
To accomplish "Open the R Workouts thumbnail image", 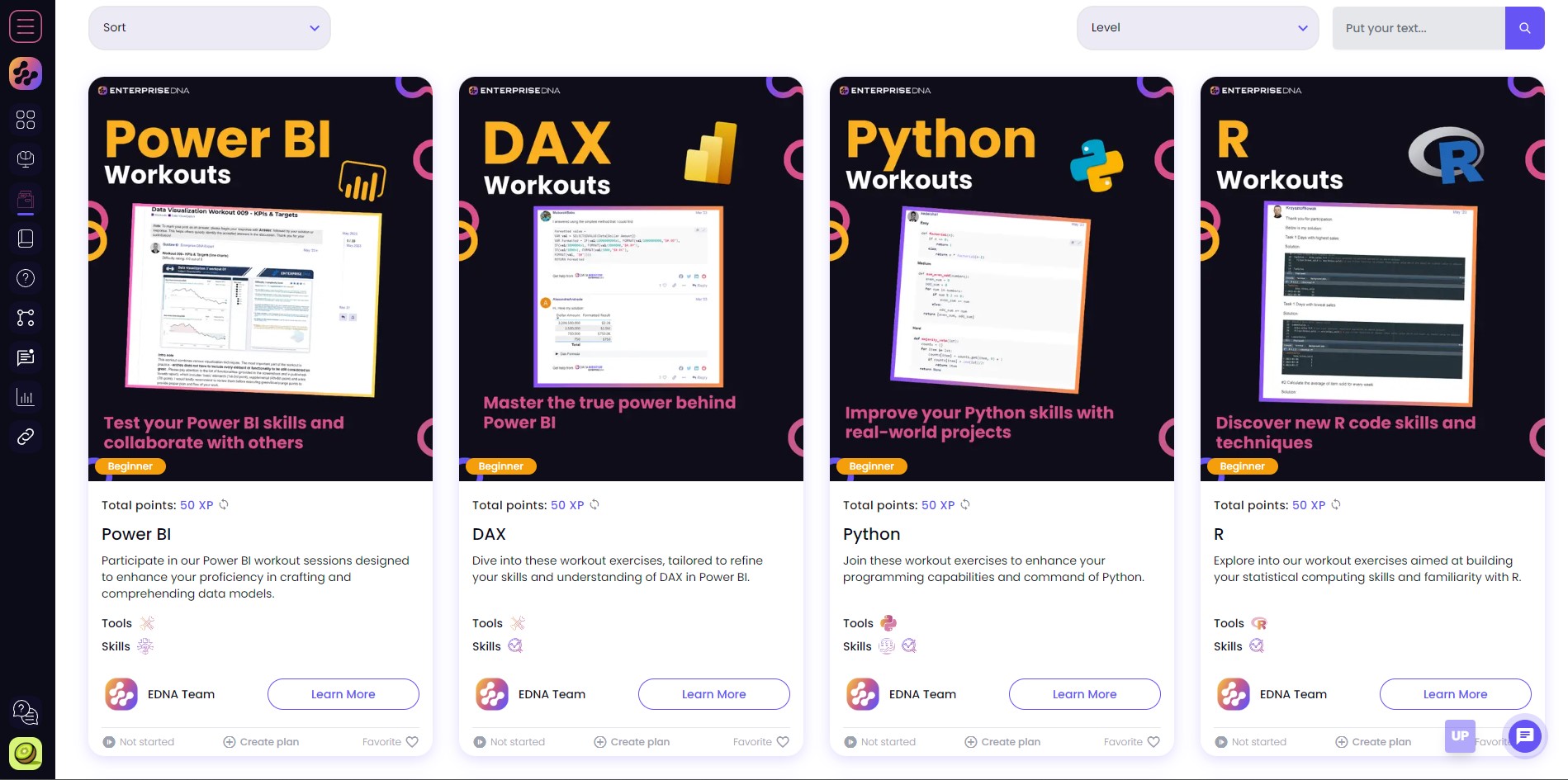I will 1372,279.
